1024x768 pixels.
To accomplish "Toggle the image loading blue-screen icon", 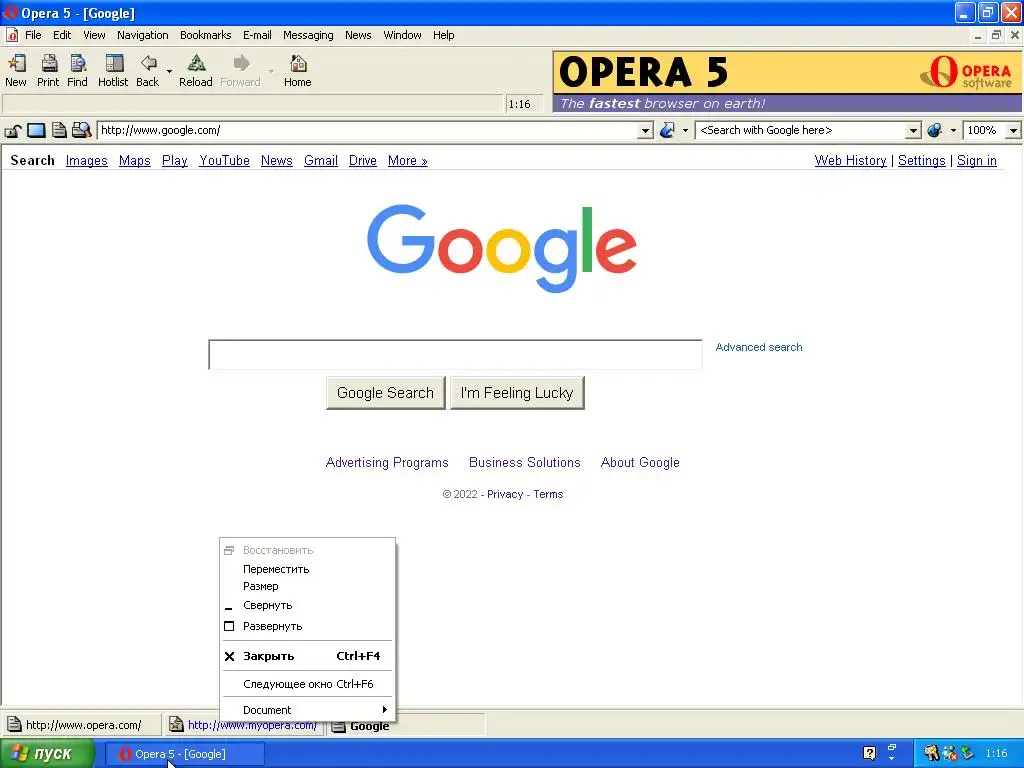I will coord(36,131).
